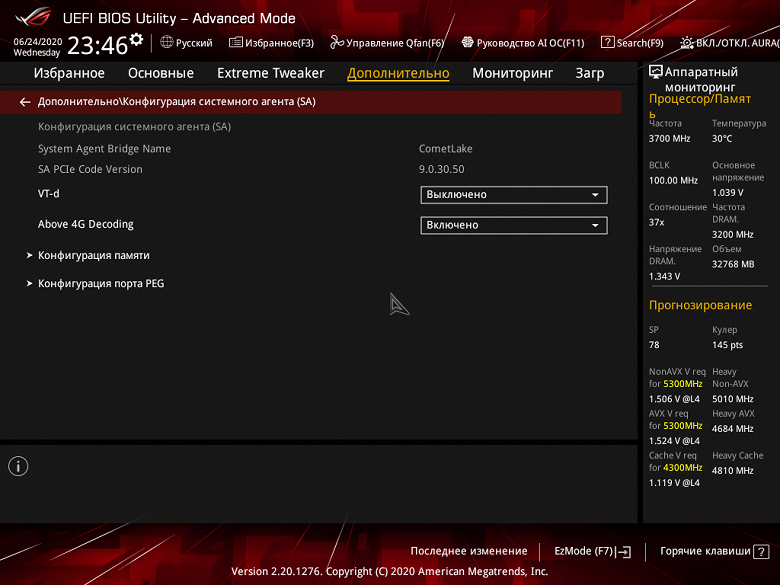Screen dimensions: 780x585
Task: Click SA PCIe Code Version row
Action: coord(90,169)
